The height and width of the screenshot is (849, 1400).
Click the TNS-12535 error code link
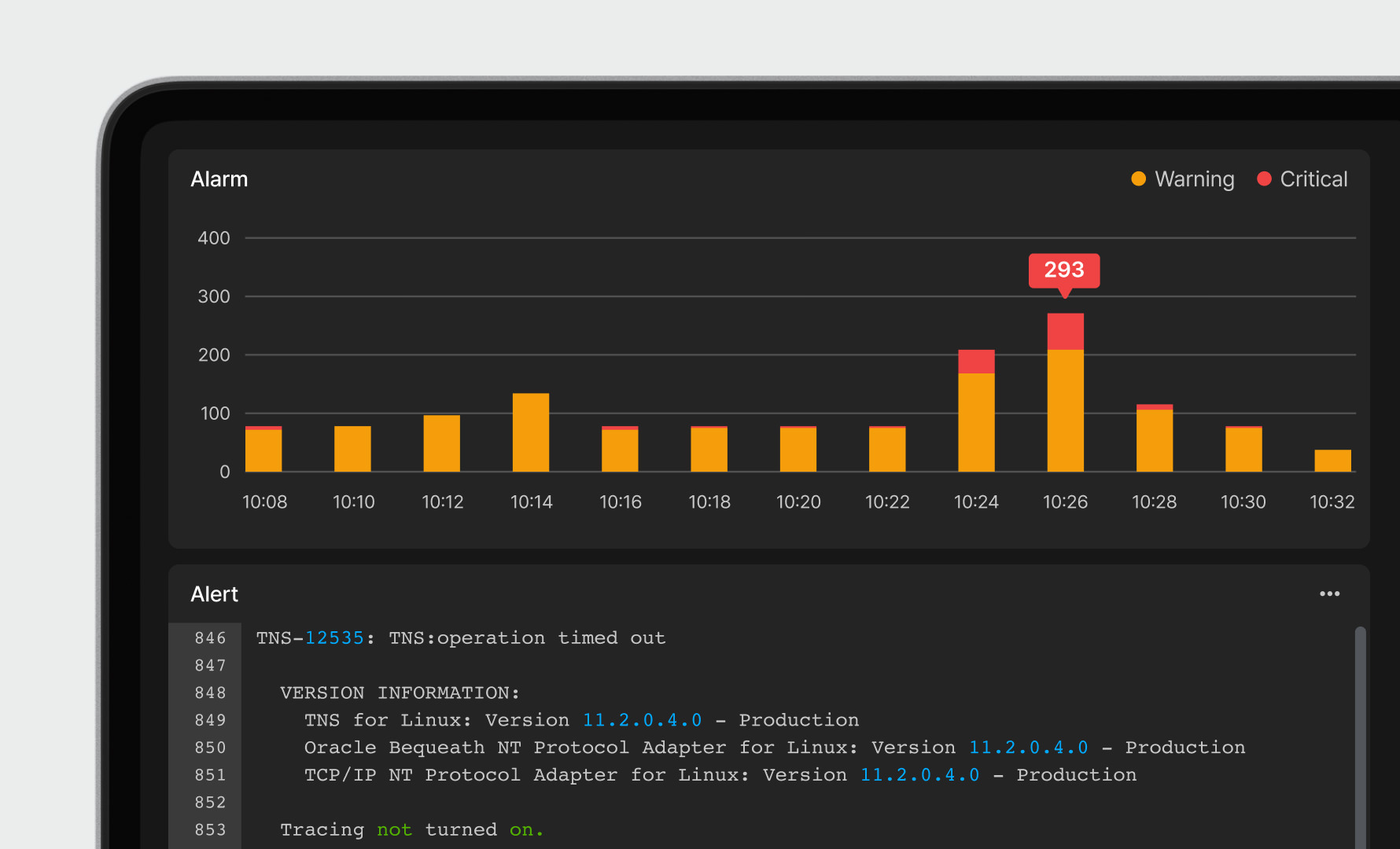coord(334,638)
